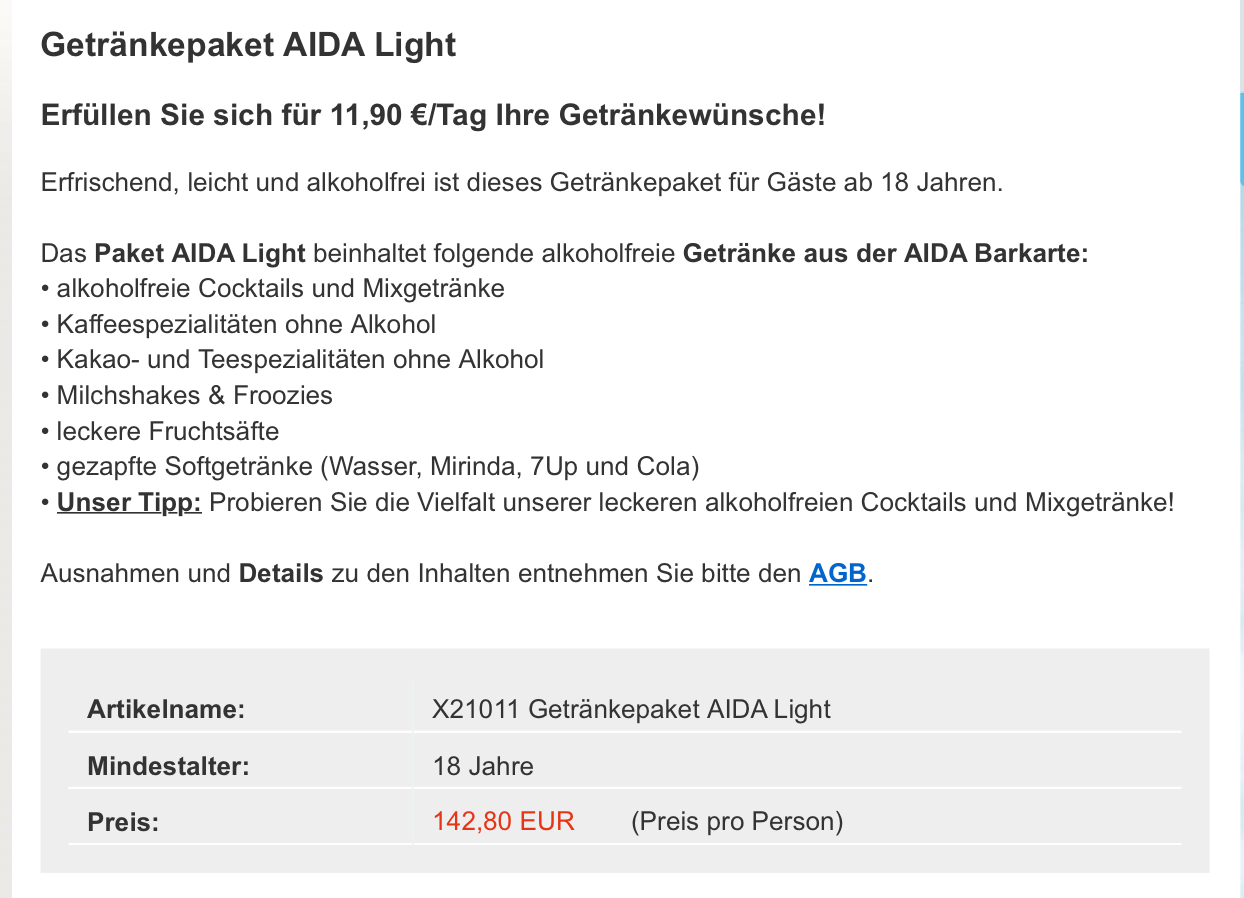
Task: Click the (Preis pro Person) note
Action: point(737,821)
